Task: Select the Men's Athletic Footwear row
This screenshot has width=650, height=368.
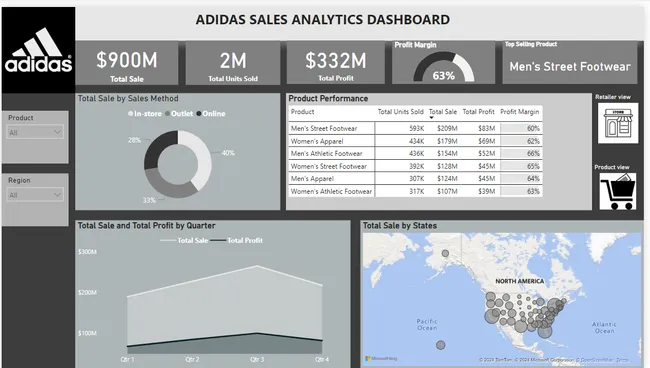Action: click(x=415, y=153)
